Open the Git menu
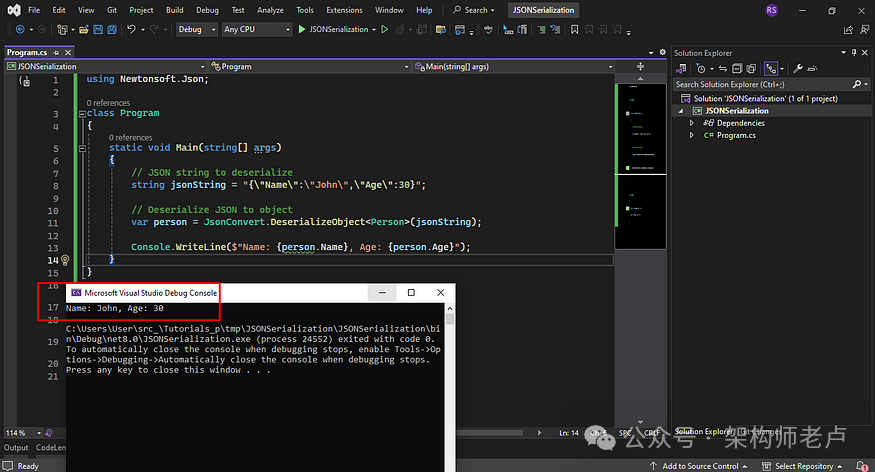The height and width of the screenshot is (472, 875). (x=112, y=10)
